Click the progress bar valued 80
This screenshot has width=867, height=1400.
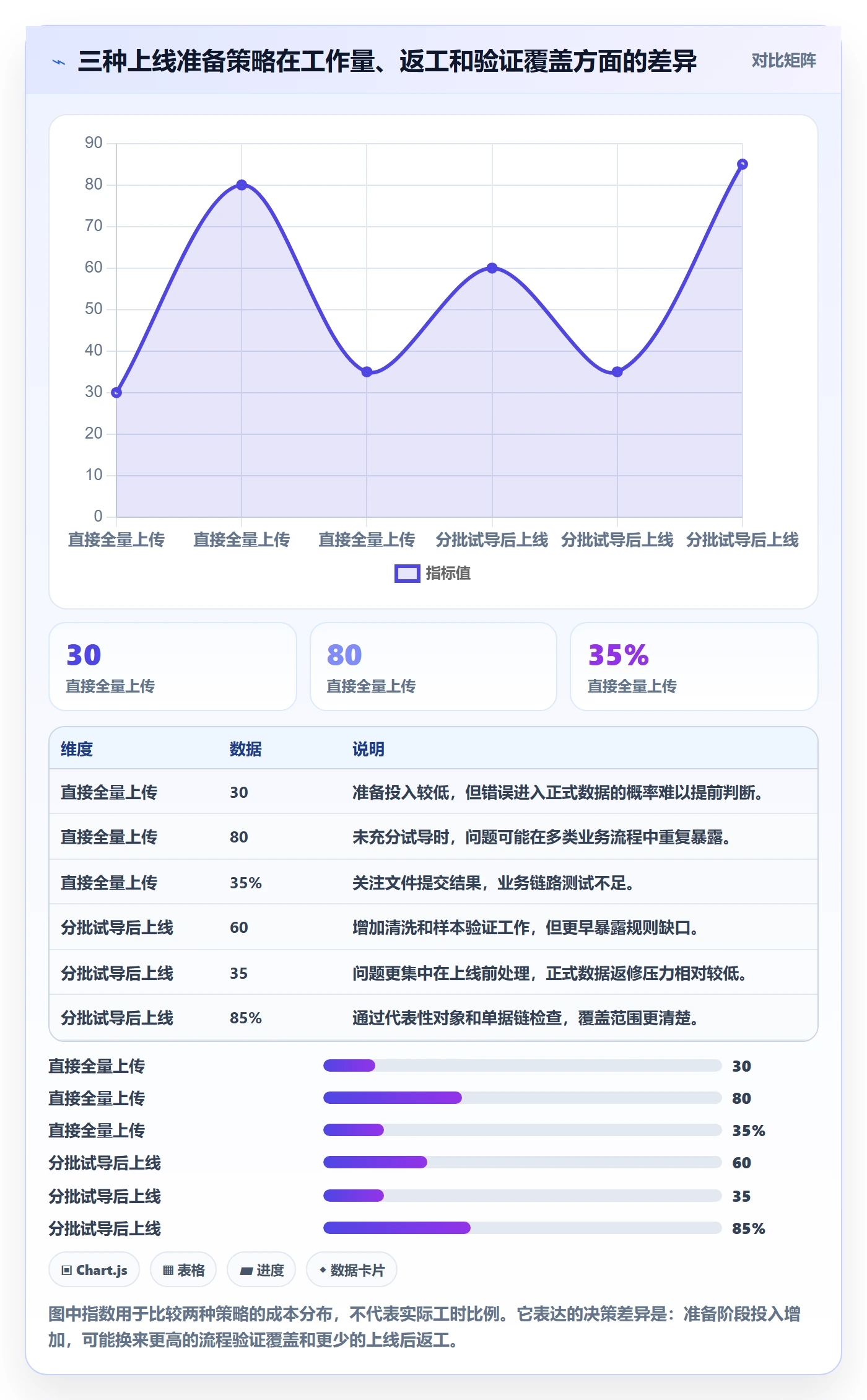522,1098
